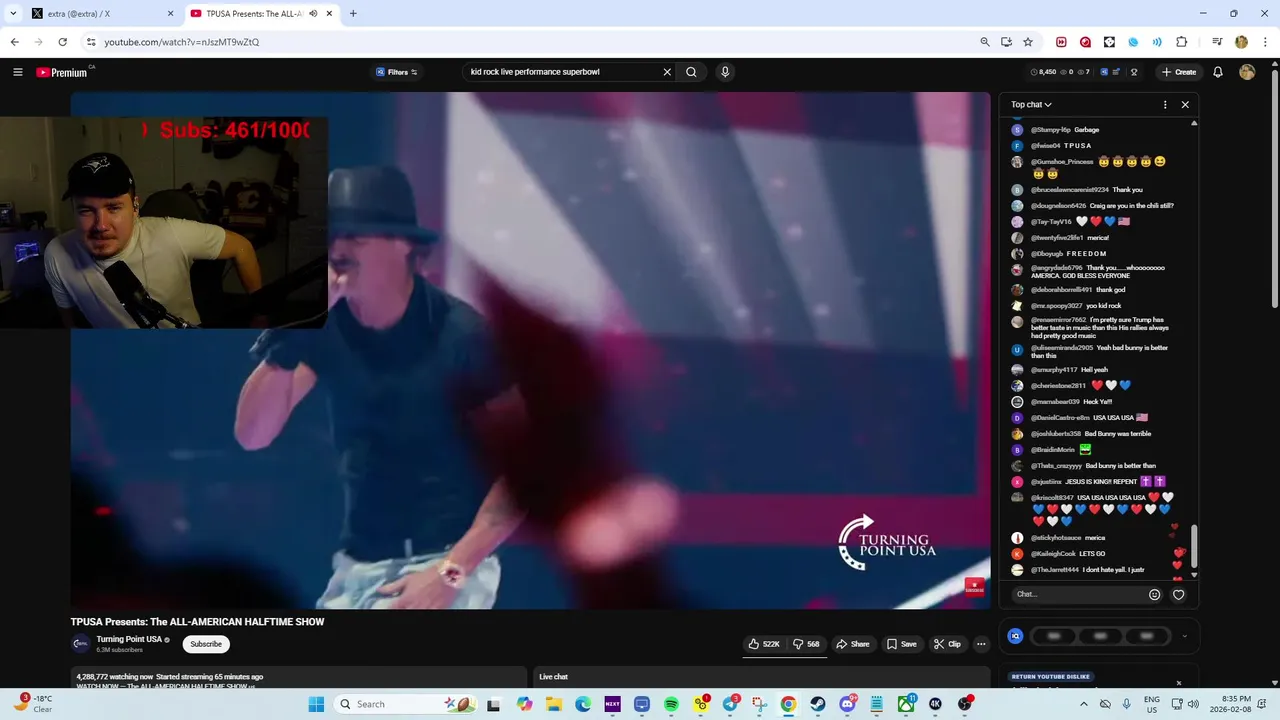Close the live chat panel

tap(1185, 104)
